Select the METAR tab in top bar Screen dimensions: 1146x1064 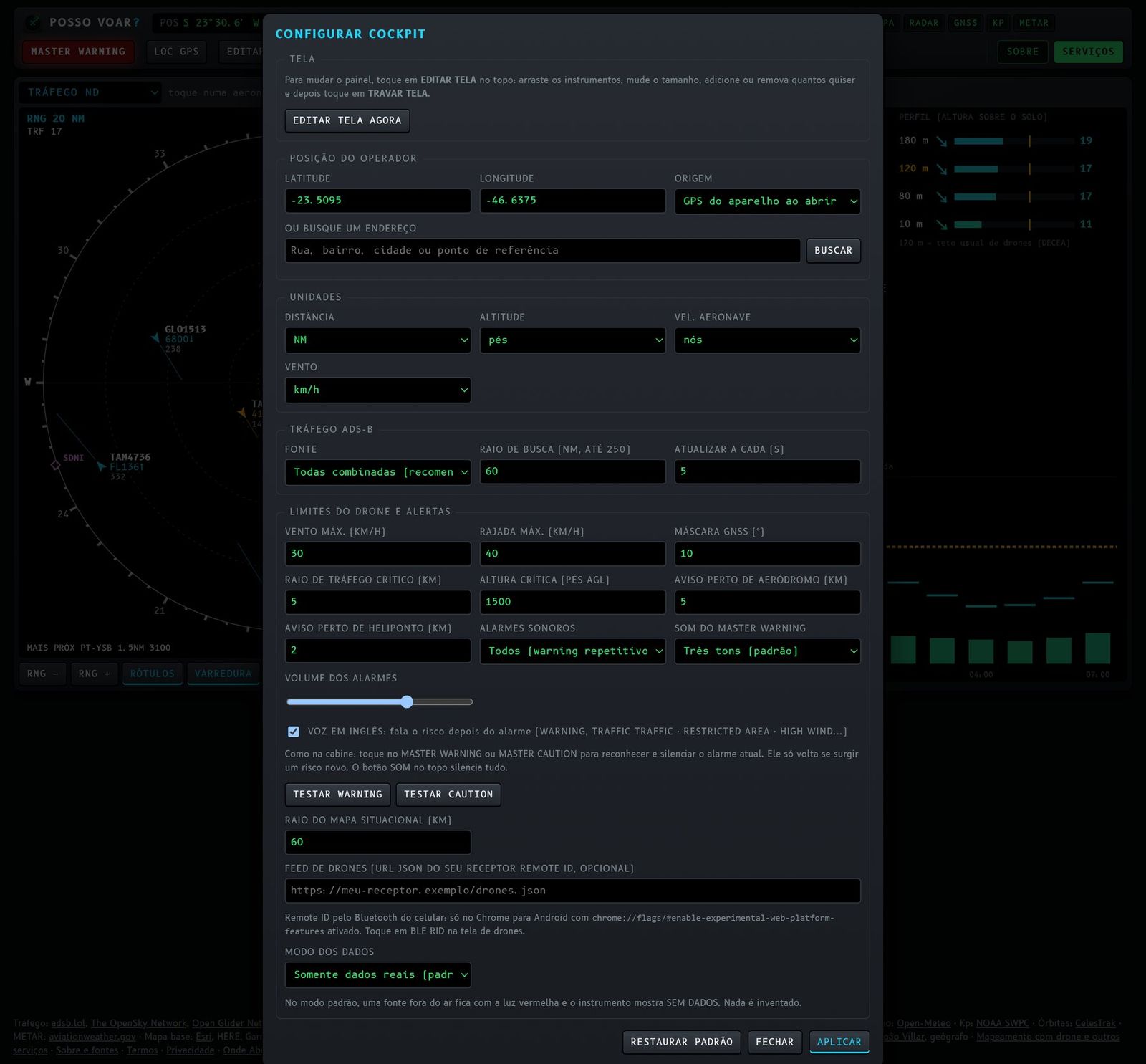1034,23
